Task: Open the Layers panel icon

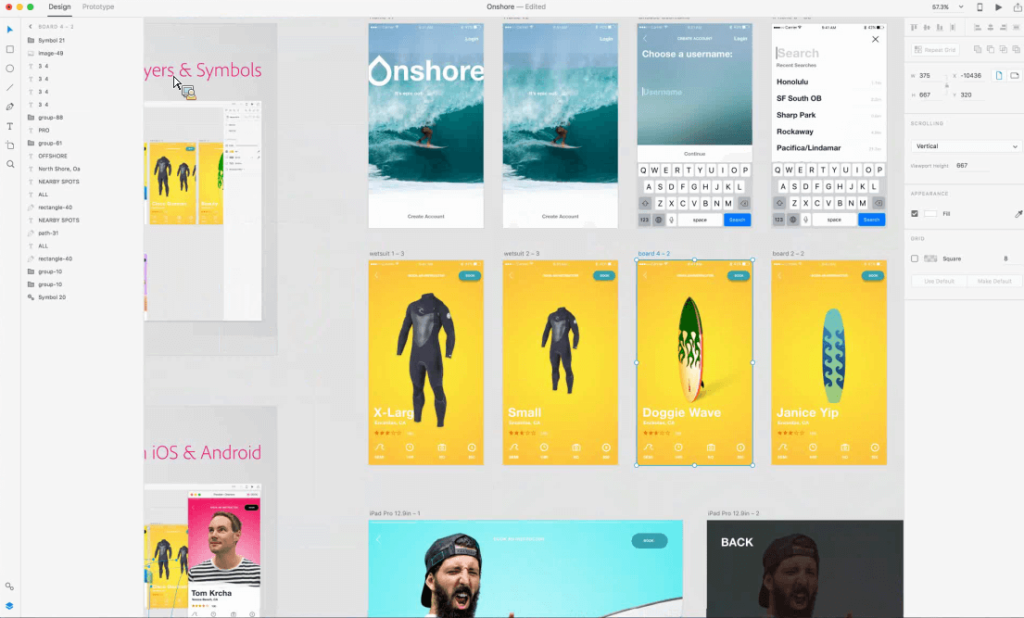Action: click(x=10, y=605)
